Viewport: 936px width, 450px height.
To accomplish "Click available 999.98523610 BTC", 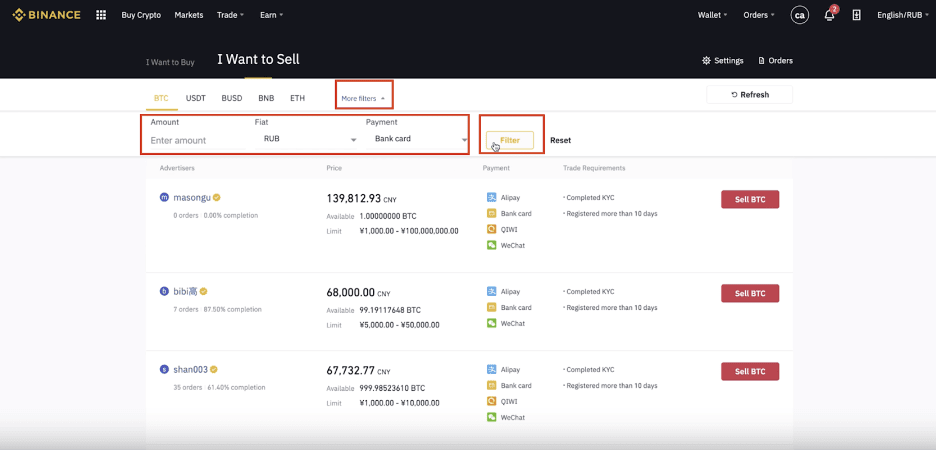I will (392, 387).
